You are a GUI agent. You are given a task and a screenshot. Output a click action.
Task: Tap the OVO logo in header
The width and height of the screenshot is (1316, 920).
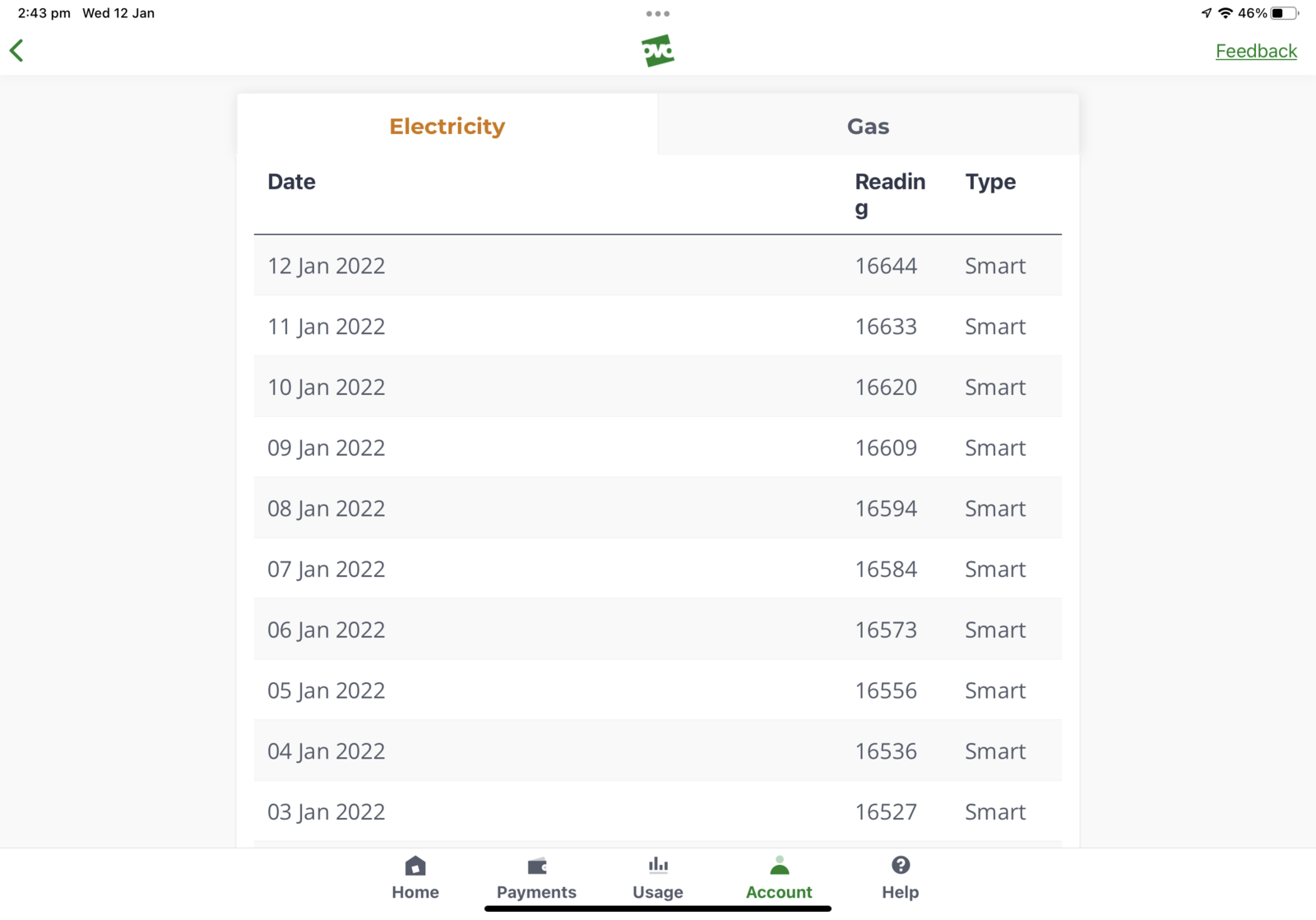point(658,51)
